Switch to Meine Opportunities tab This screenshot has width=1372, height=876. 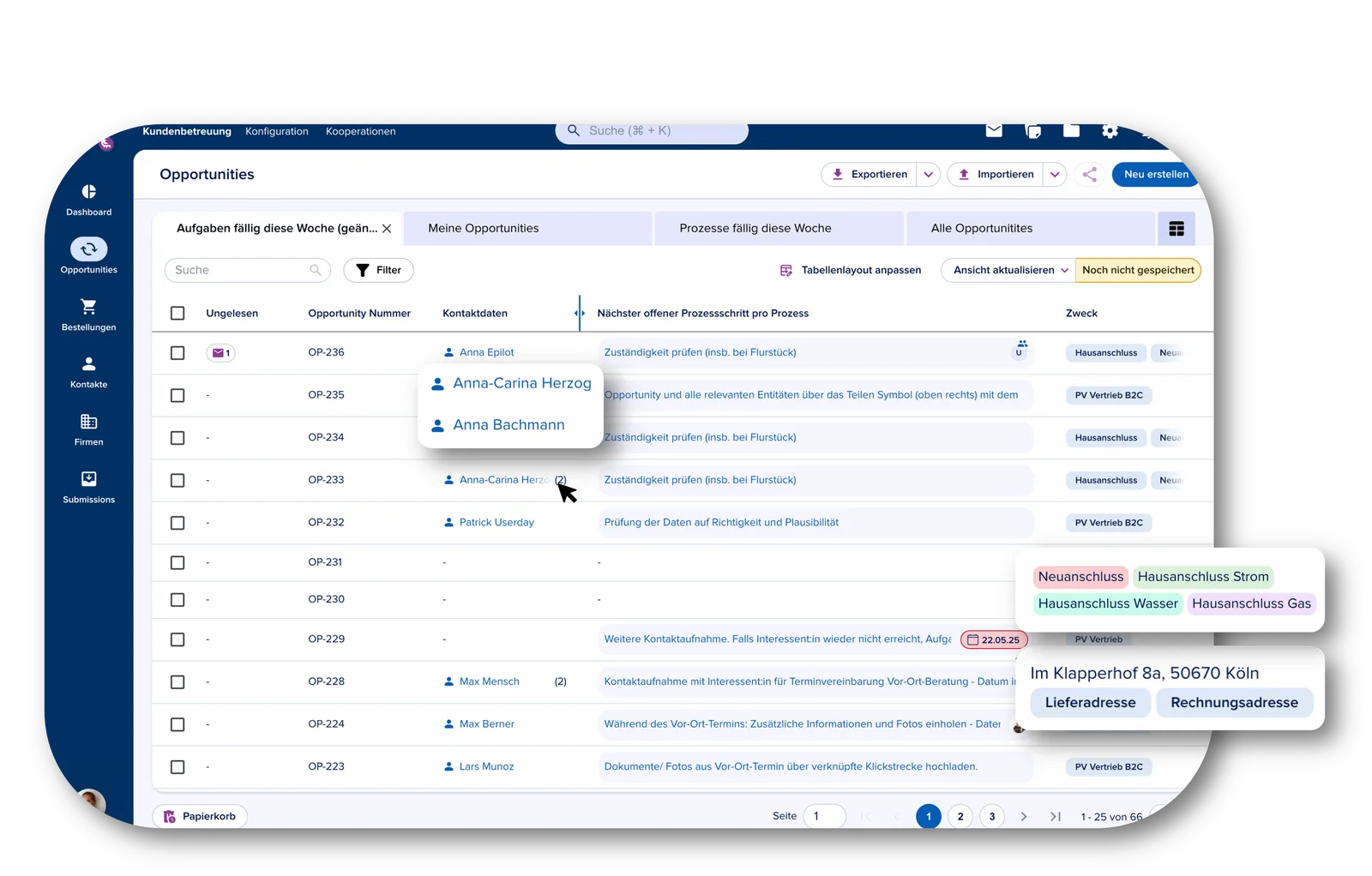tap(527, 229)
